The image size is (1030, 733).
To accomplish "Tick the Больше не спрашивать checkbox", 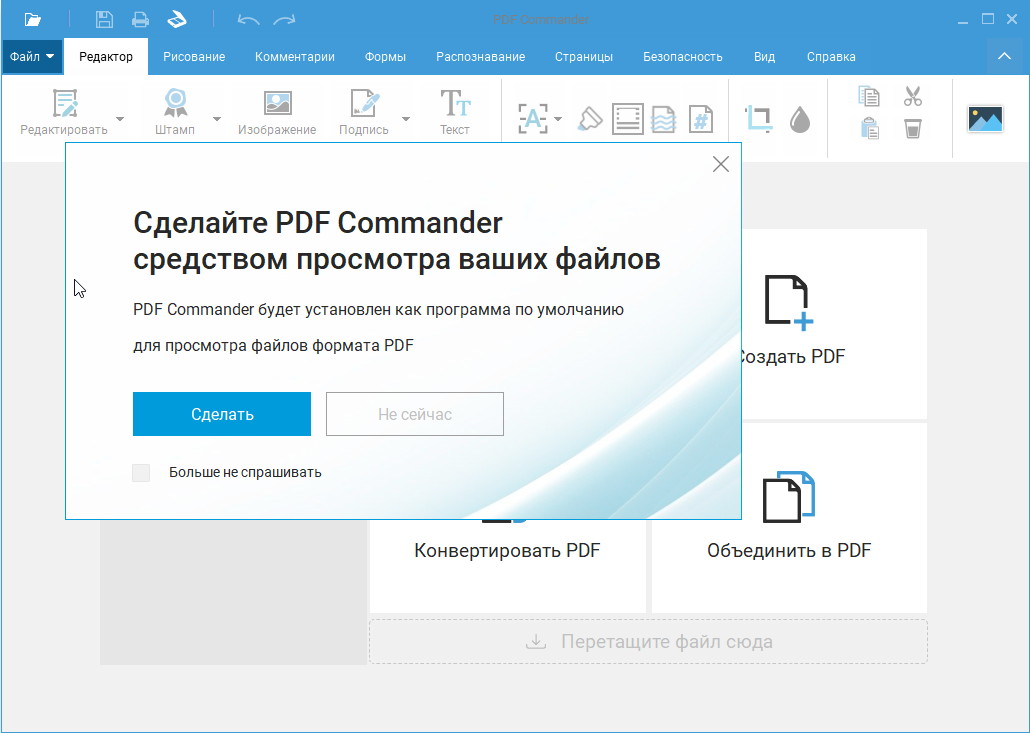I will 141,472.
